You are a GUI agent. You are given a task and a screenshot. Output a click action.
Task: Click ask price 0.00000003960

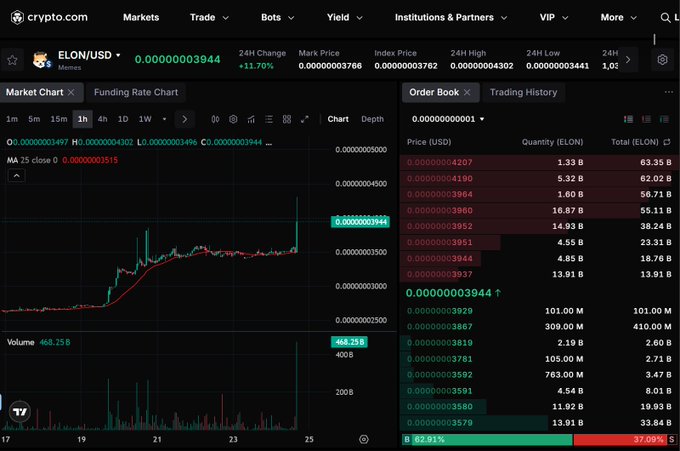coord(440,211)
